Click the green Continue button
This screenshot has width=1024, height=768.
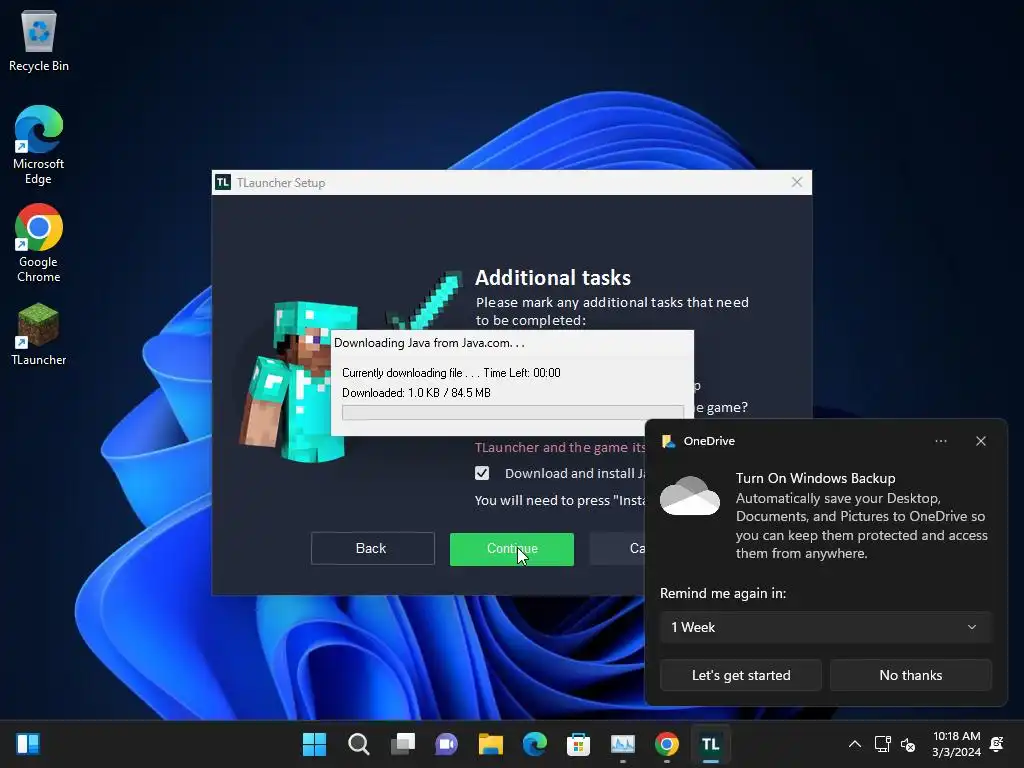point(511,549)
